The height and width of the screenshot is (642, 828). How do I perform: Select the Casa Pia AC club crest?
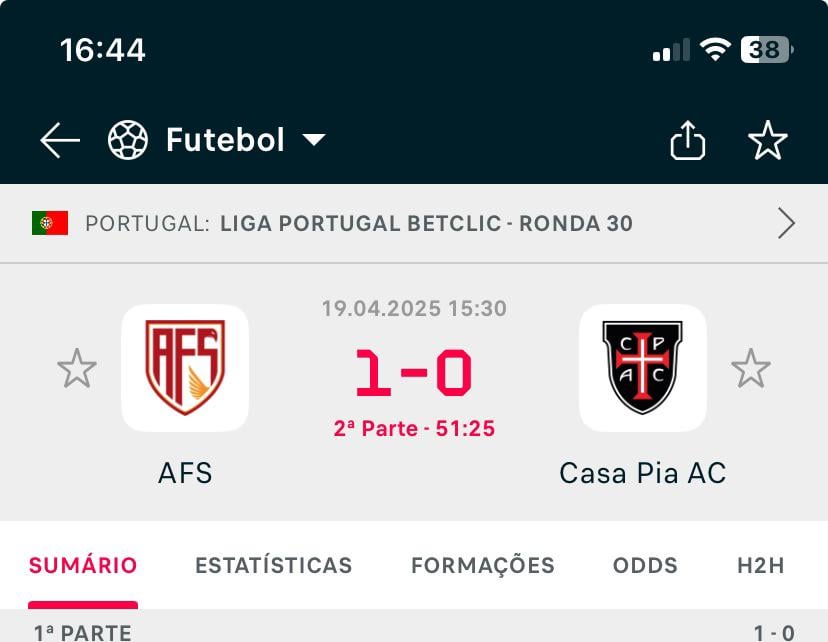click(x=641, y=369)
